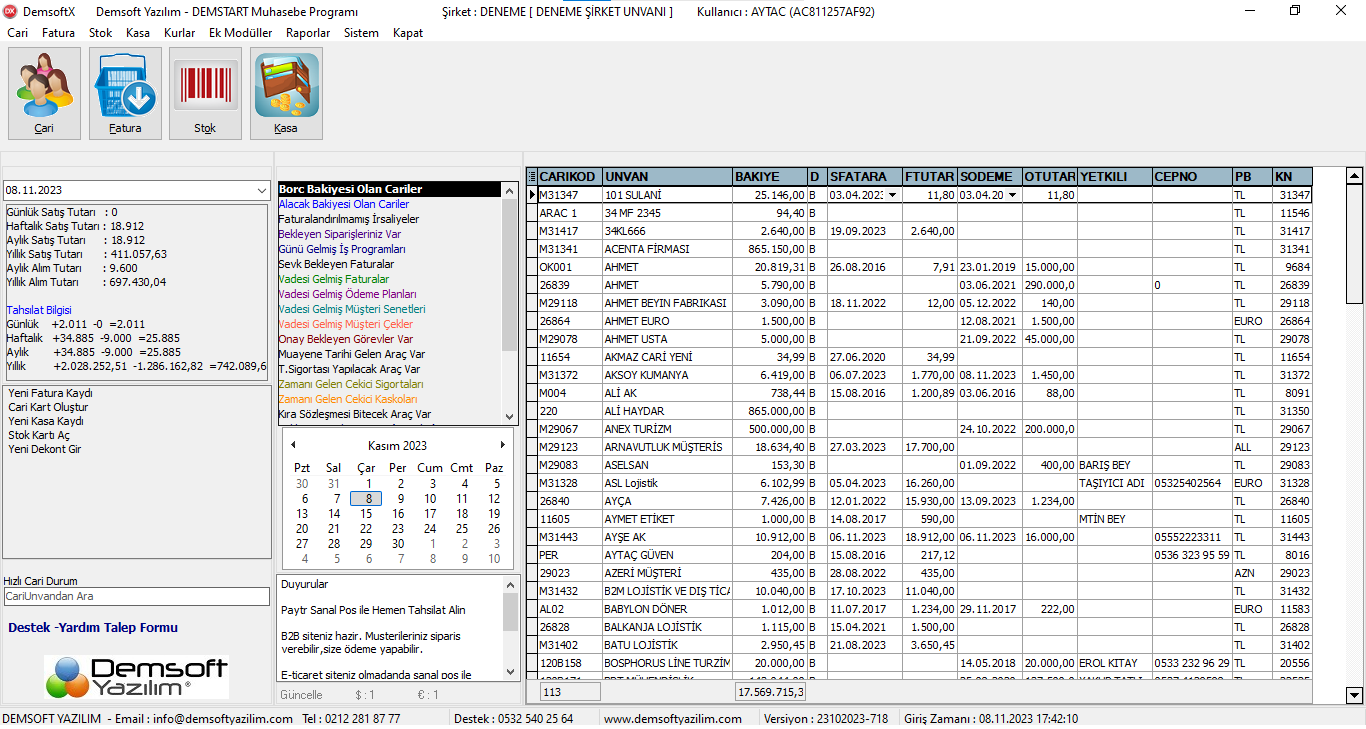The image size is (1366, 729).
Task: Click Stok Kartı Aç shortcut
Action: point(39,435)
